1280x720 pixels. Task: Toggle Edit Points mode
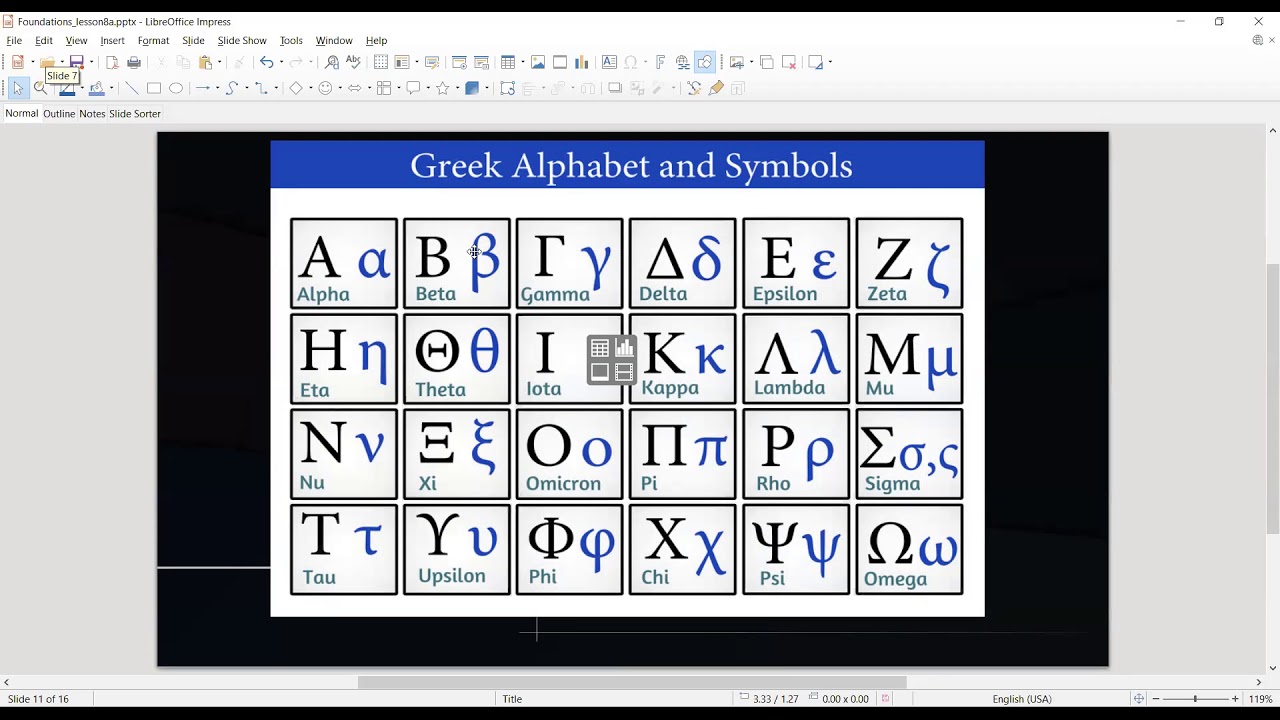pyautogui.click(x=694, y=88)
